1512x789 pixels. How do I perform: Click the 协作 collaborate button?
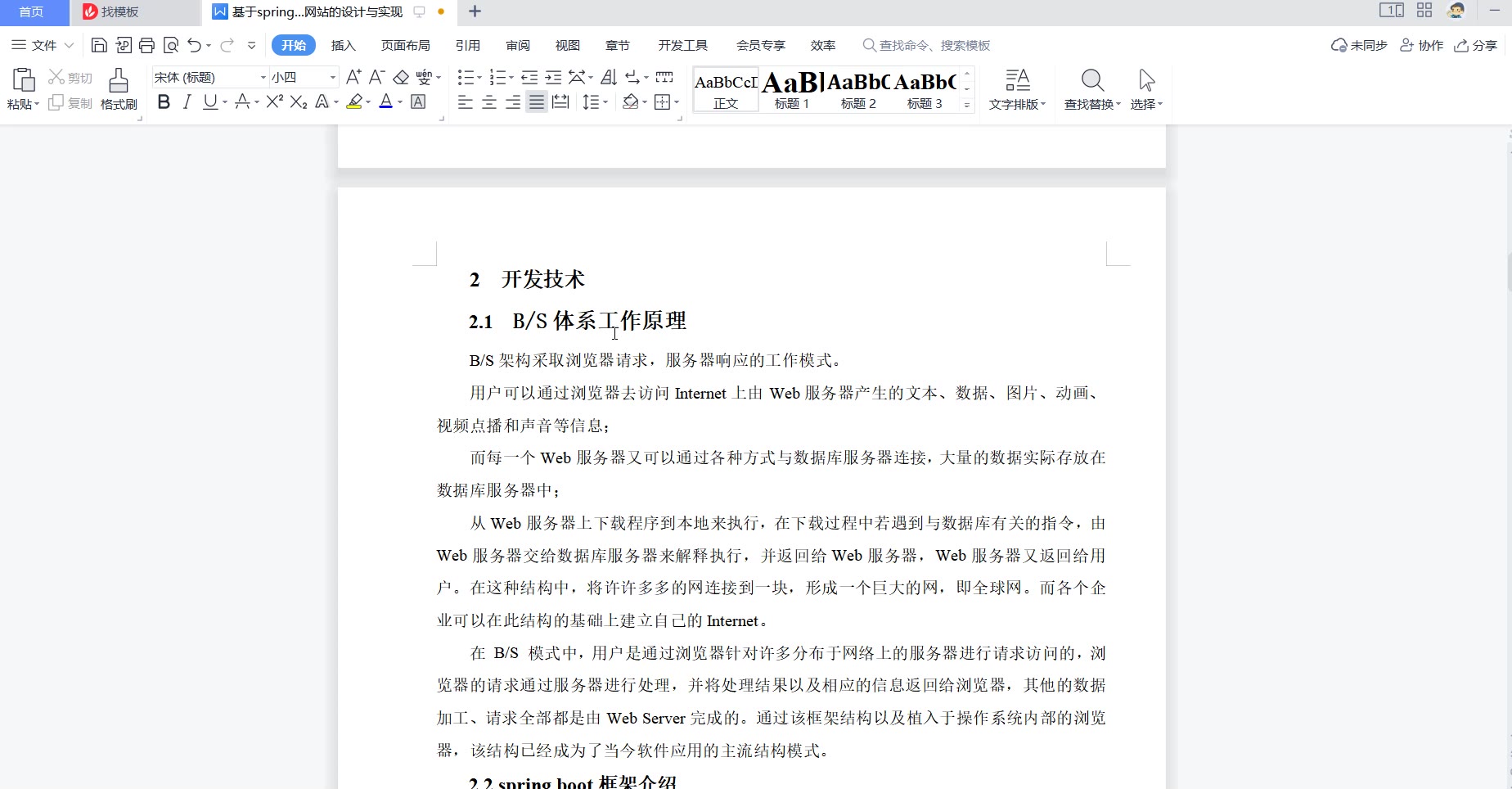point(1421,45)
